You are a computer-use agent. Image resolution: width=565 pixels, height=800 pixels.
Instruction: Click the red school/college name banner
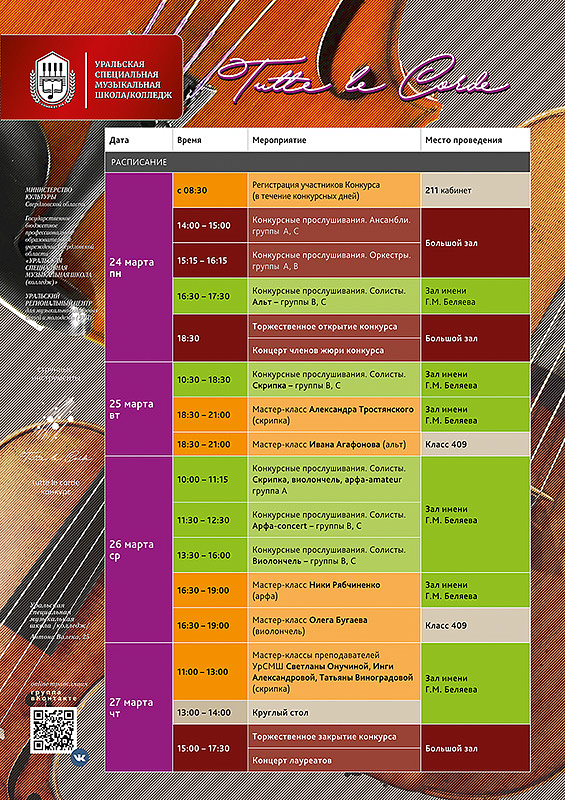91,77
